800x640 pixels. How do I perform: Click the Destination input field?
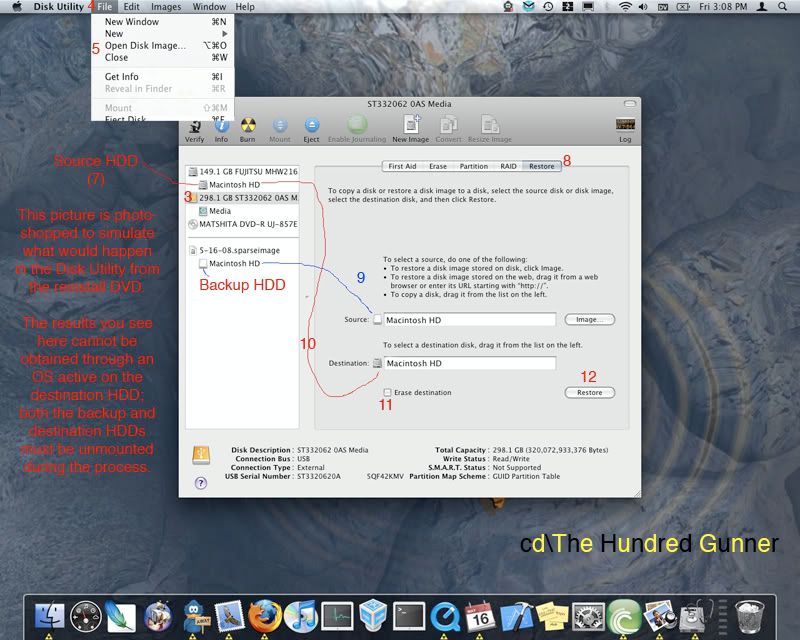[x=469, y=363]
